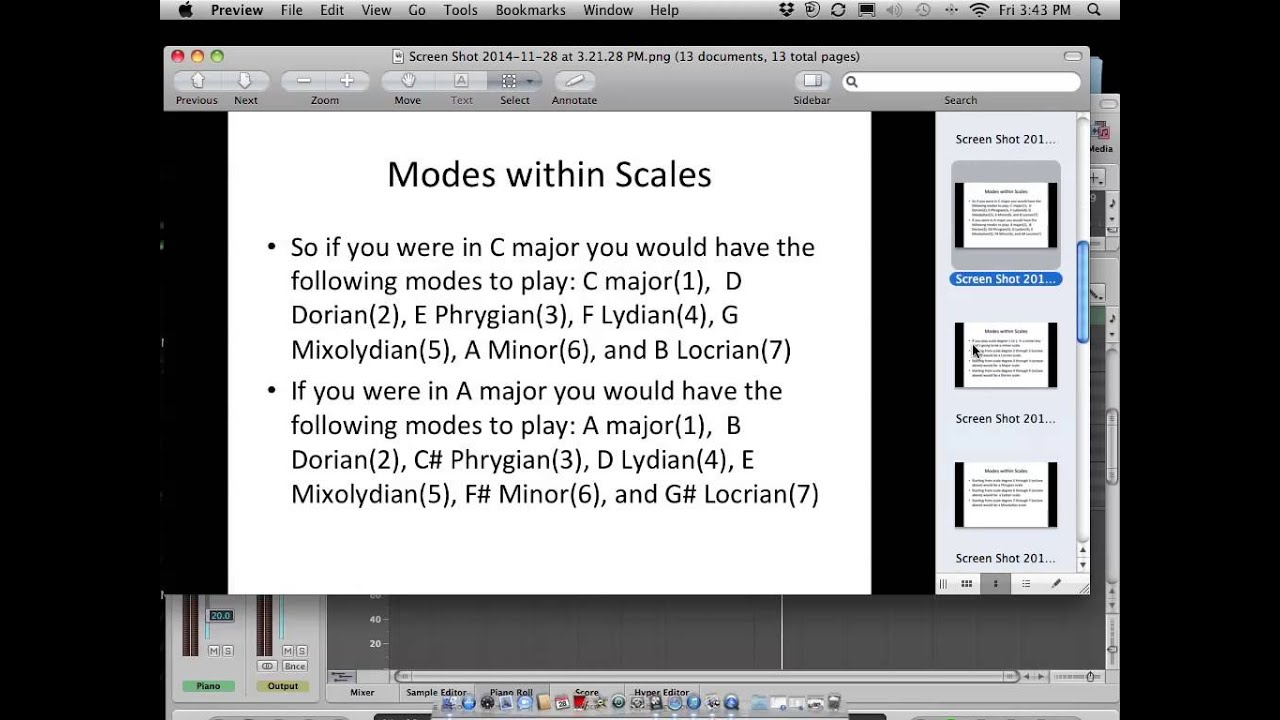Click the Zoom in plus button
The image size is (1280, 720).
[x=347, y=81]
